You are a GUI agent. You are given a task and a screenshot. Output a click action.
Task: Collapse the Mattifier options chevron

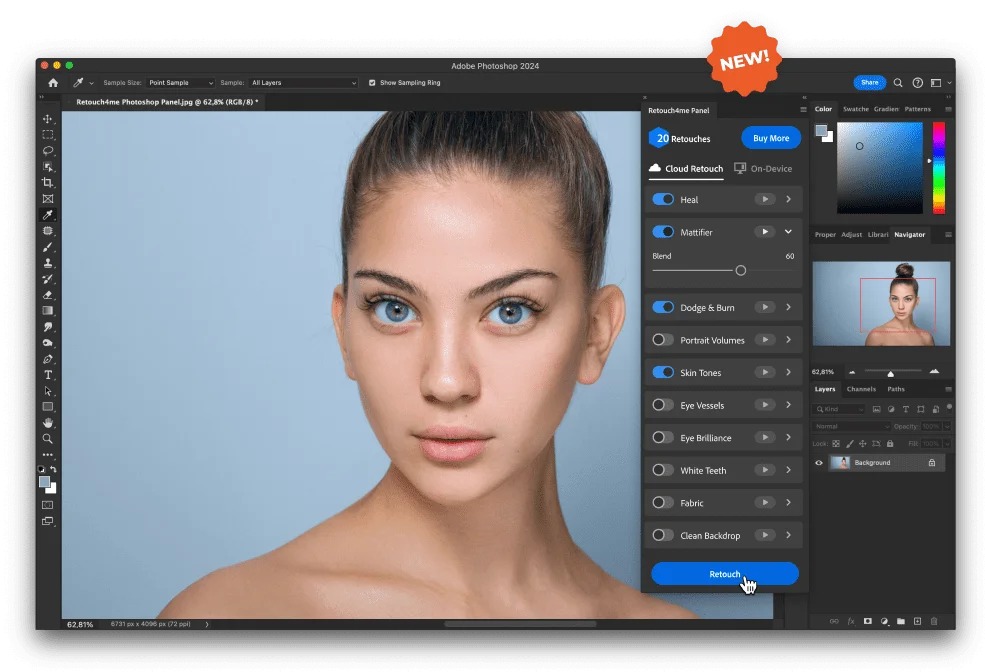tap(788, 232)
